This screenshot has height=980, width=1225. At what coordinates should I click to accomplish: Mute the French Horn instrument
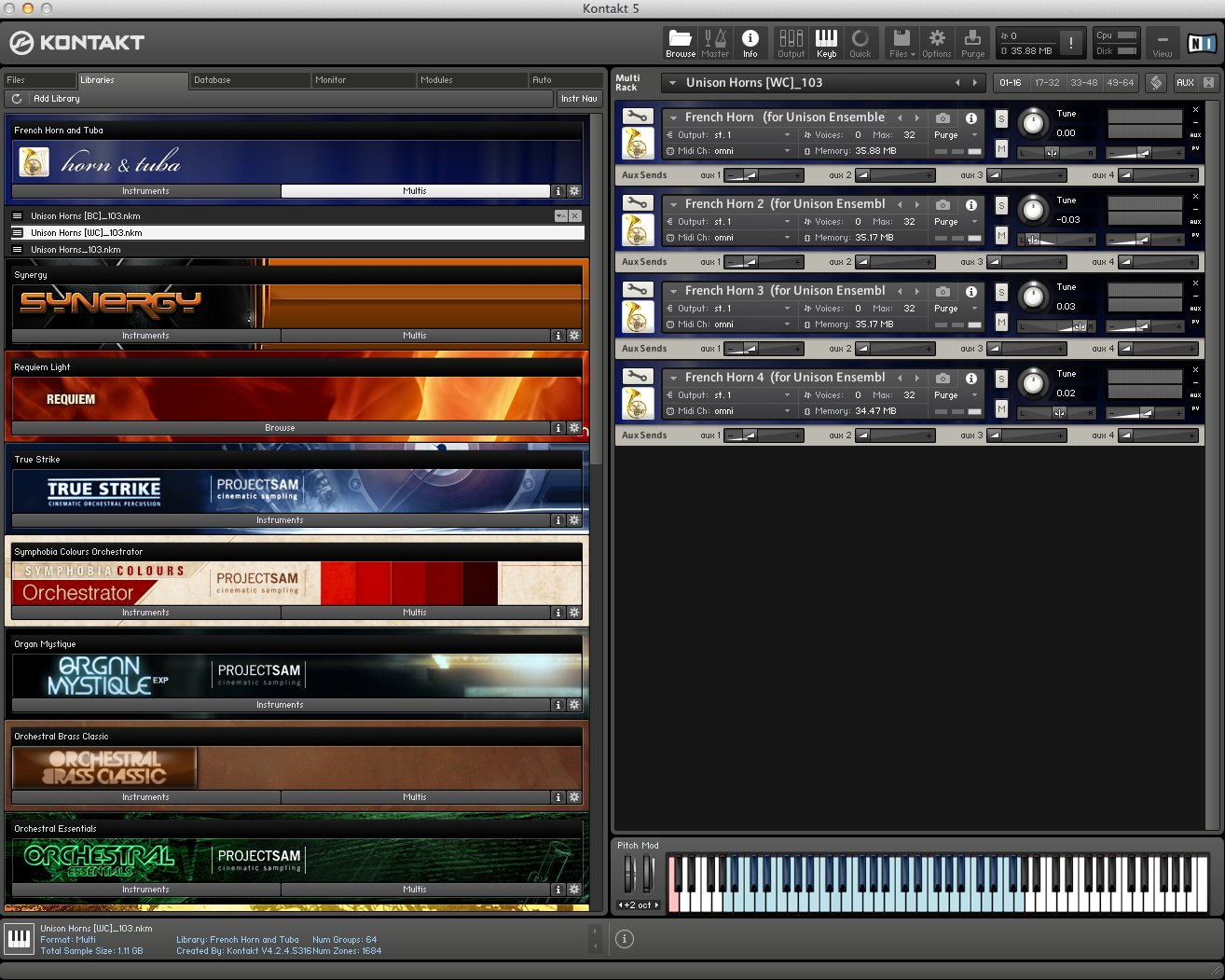pyautogui.click(x=1001, y=148)
